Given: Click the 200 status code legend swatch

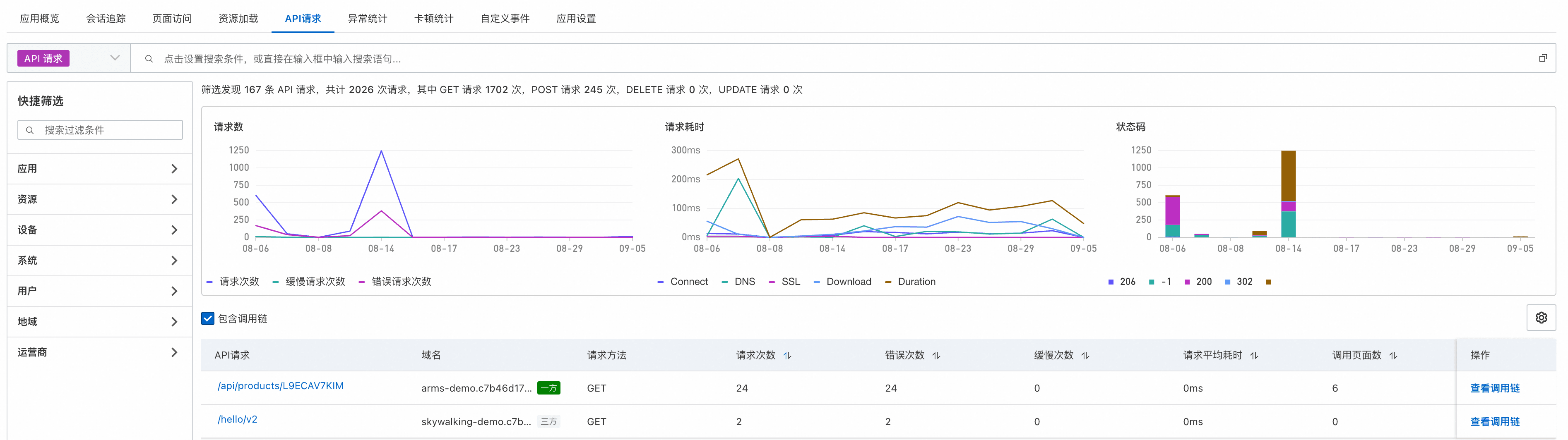Looking at the screenshot, I should tap(1188, 282).
